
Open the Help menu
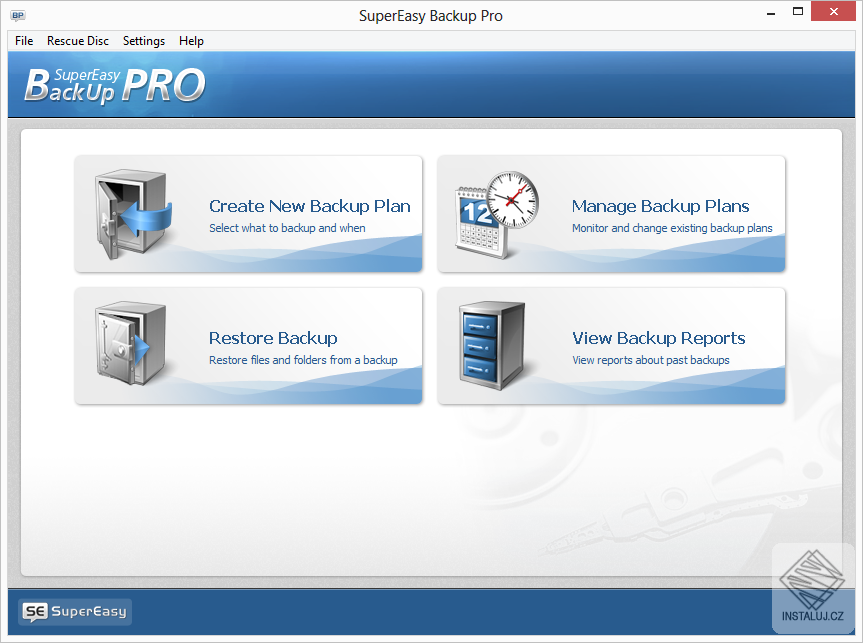(x=191, y=41)
